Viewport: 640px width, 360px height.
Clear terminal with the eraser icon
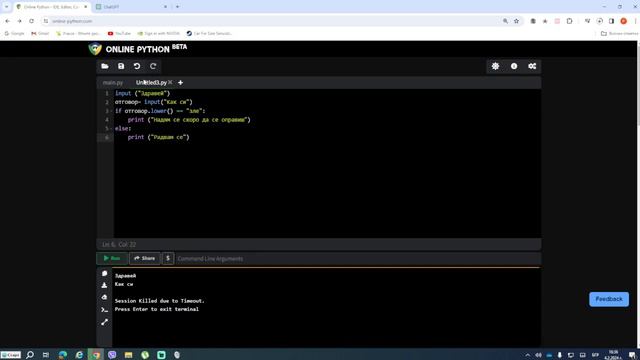[x=104, y=297]
